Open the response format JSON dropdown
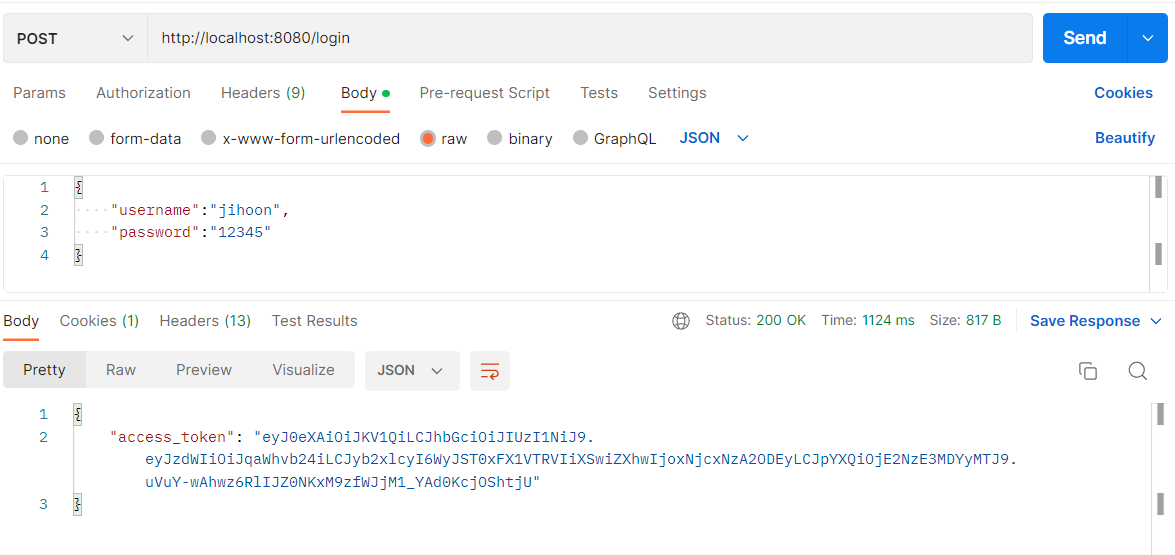Image resolution: width=1175 pixels, height=555 pixels. (412, 371)
